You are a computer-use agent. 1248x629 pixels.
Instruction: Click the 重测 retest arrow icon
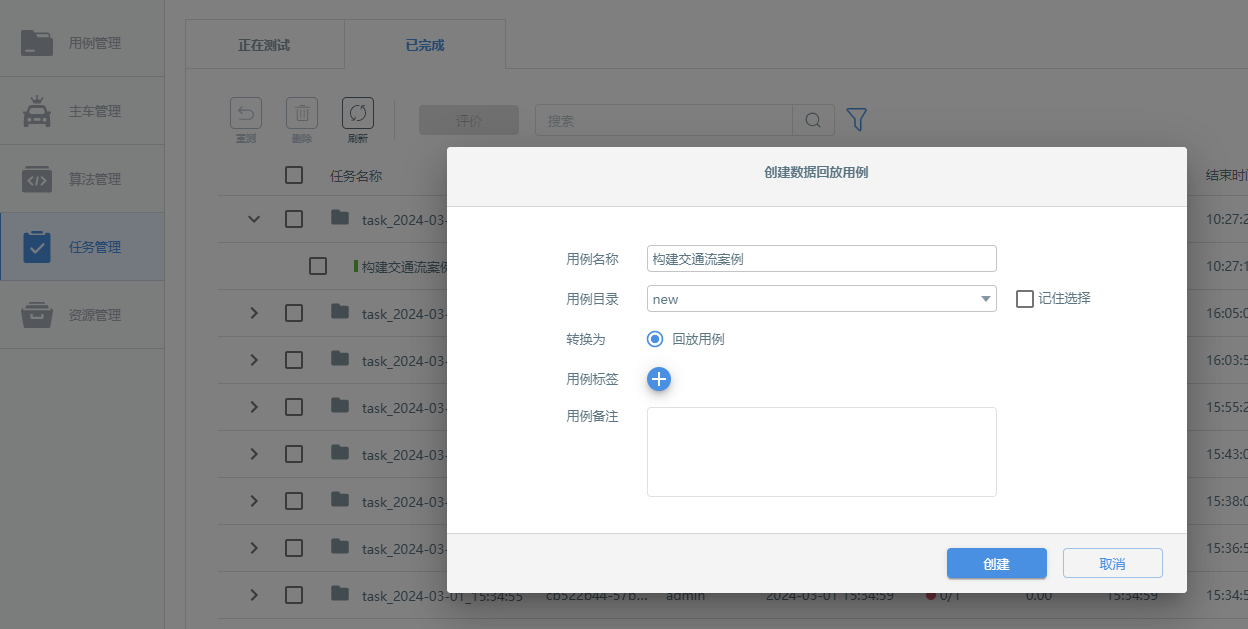click(246, 113)
